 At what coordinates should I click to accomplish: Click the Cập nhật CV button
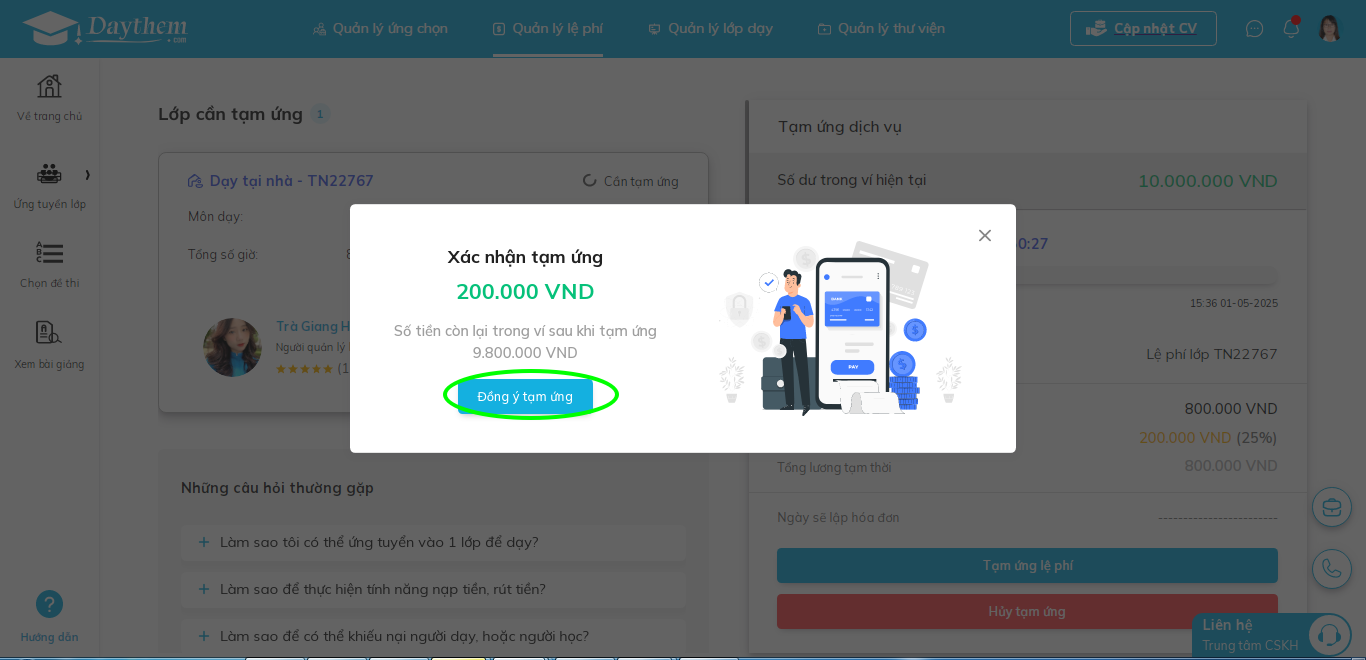tap(1143, 28)
